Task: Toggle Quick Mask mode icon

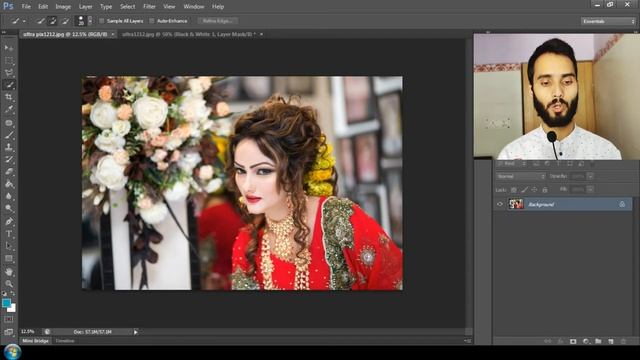Action: click(9, 320)
